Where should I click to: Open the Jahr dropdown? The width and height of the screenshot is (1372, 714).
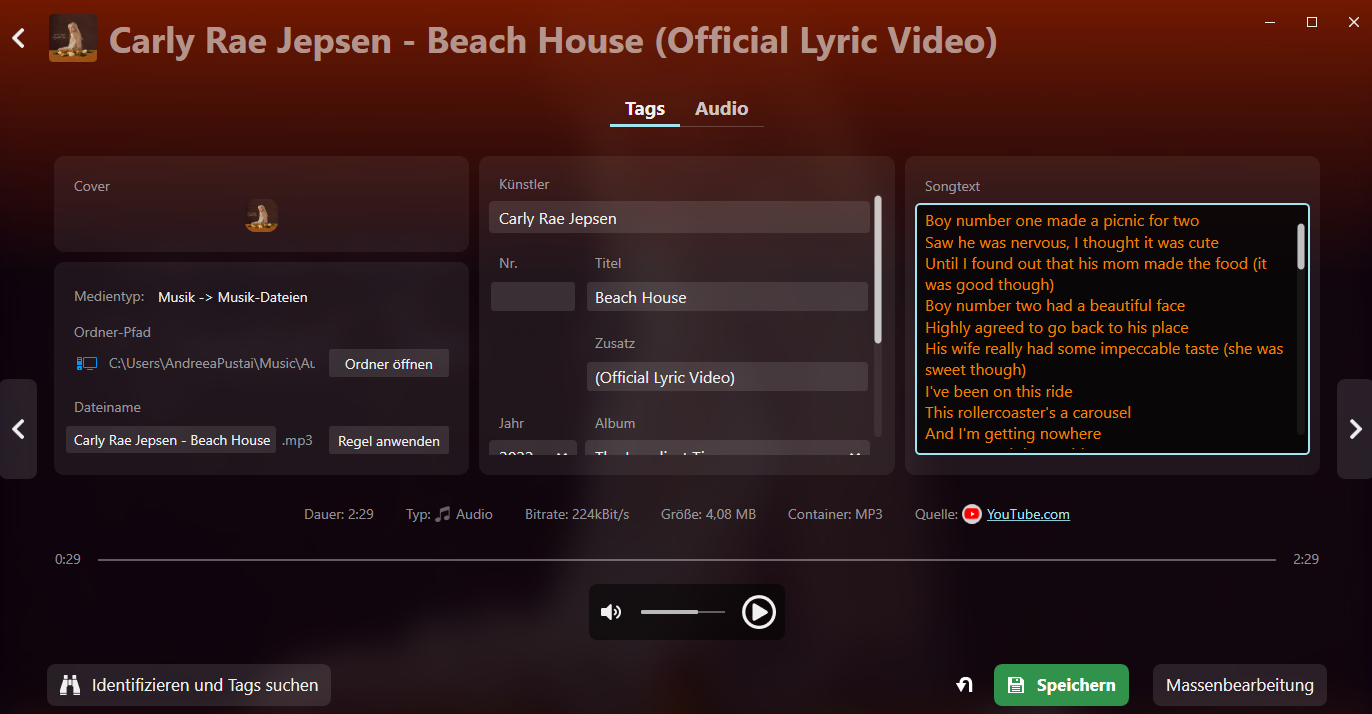(x=533, y=449)
